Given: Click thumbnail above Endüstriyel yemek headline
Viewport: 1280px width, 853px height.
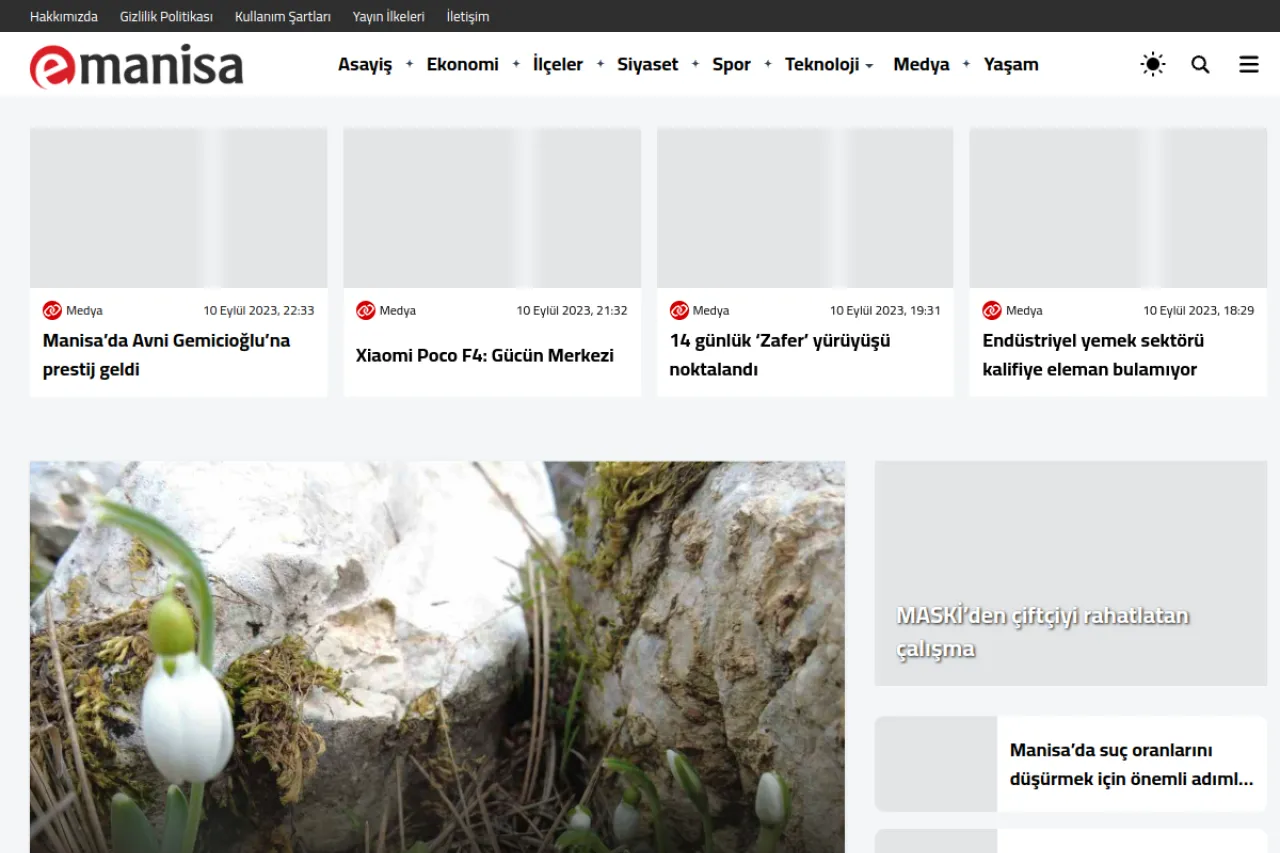Looking at the screenshot, I should pyautogui.click(x=1118, y=208).
